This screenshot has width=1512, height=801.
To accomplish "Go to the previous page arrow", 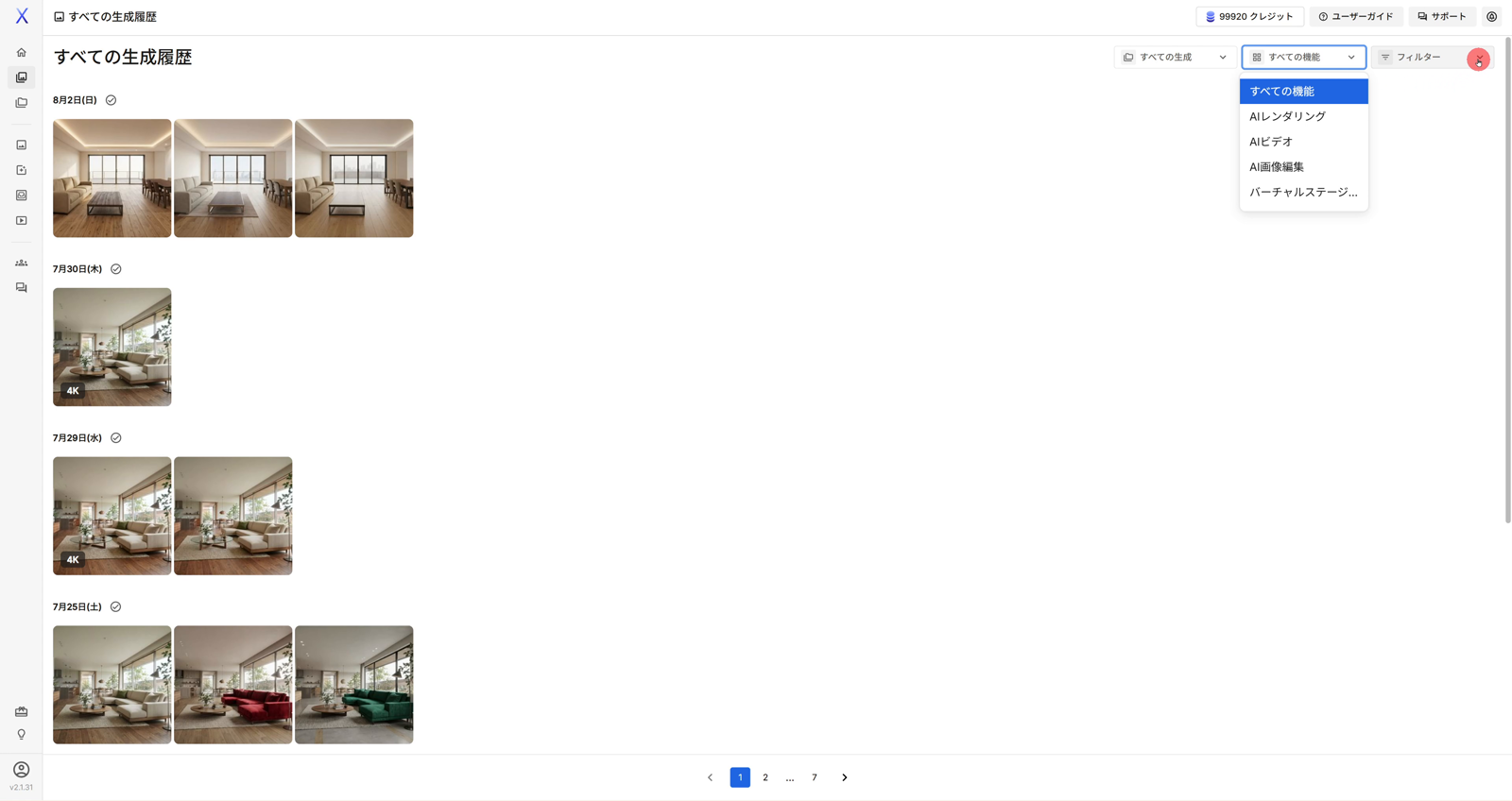I will 711,777.
